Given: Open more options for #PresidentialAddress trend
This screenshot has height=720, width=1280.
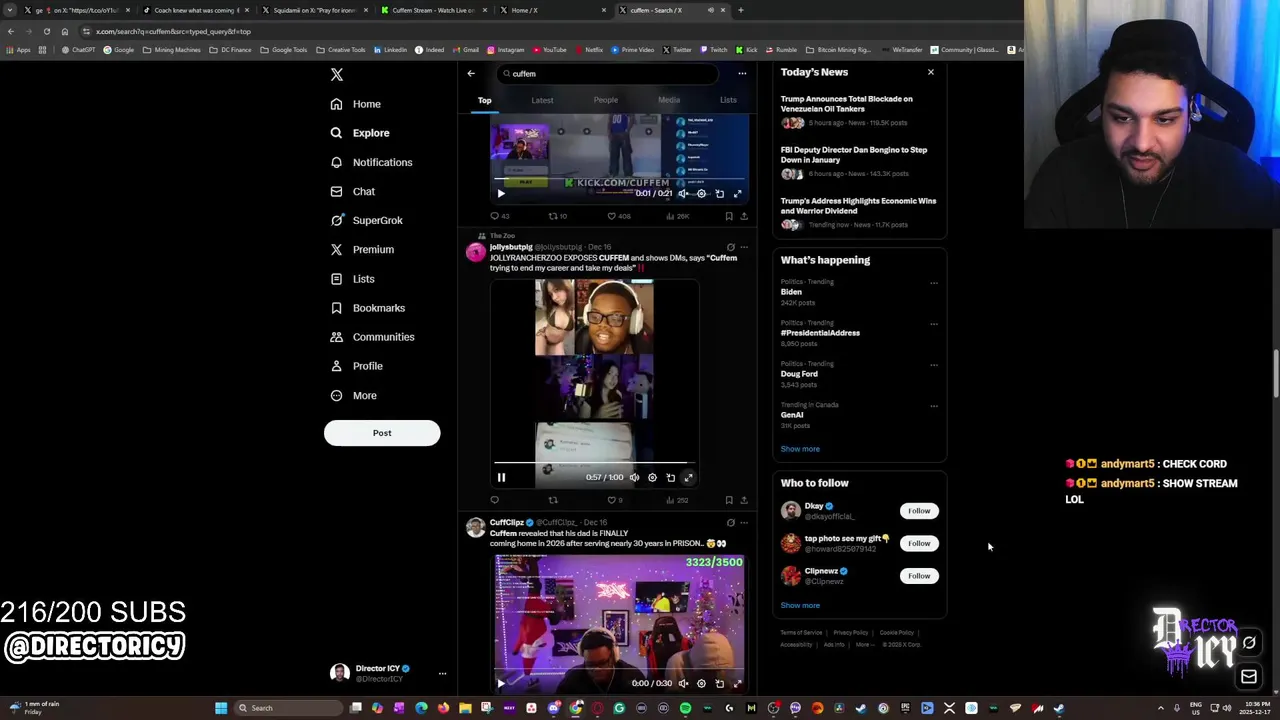Looking at the screenshot, I should (934, 324).
